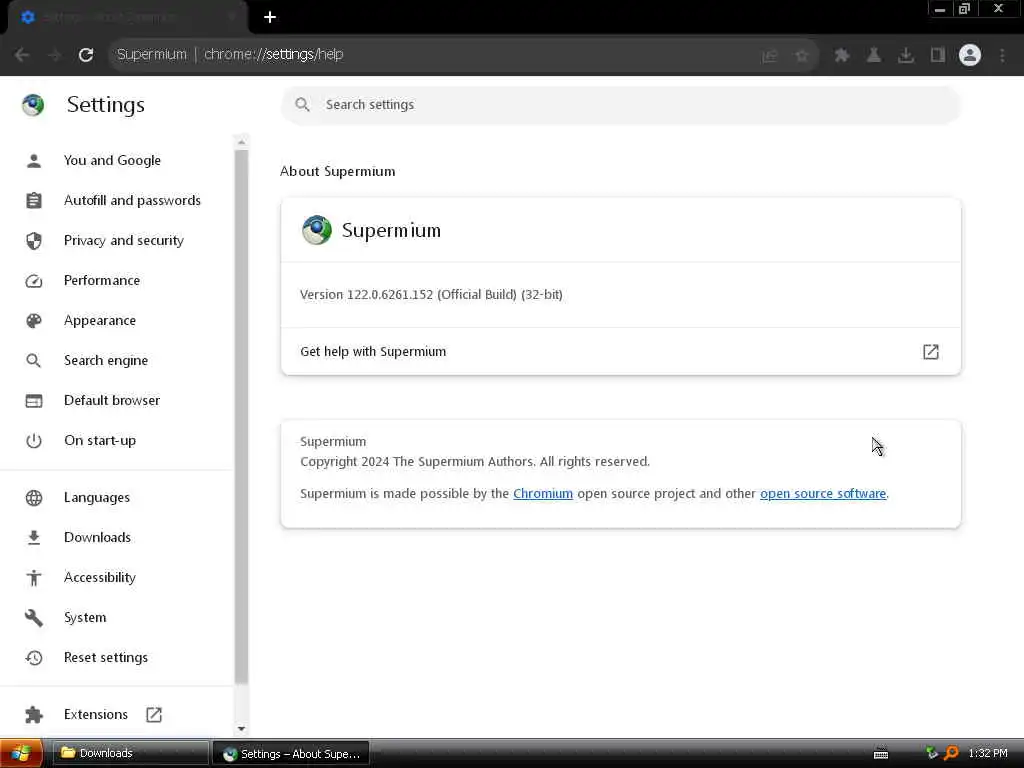
Task: Open Autofill and passwords section
Action: (x=133, y=200)
